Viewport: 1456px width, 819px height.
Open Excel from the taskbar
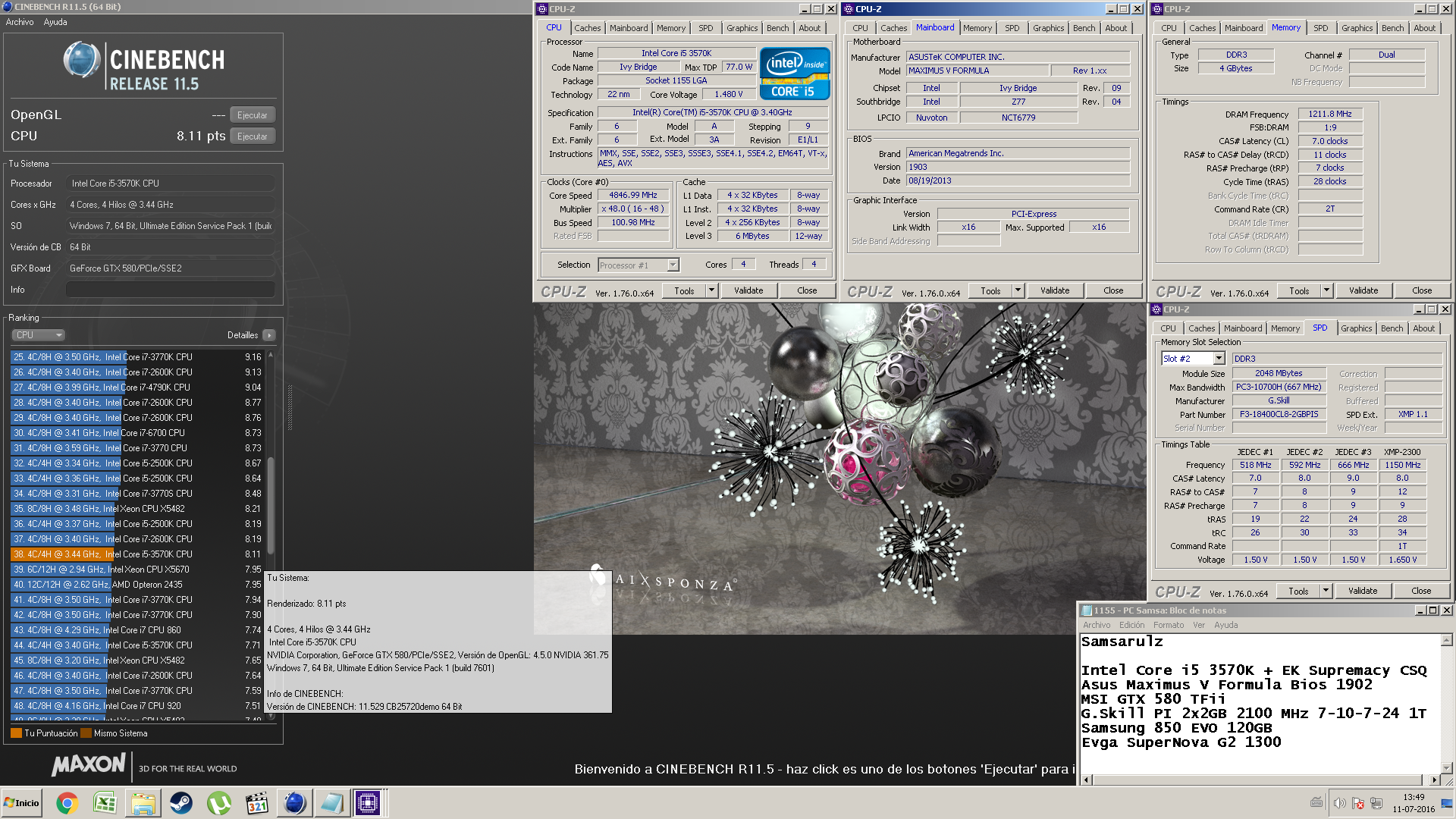105,803
